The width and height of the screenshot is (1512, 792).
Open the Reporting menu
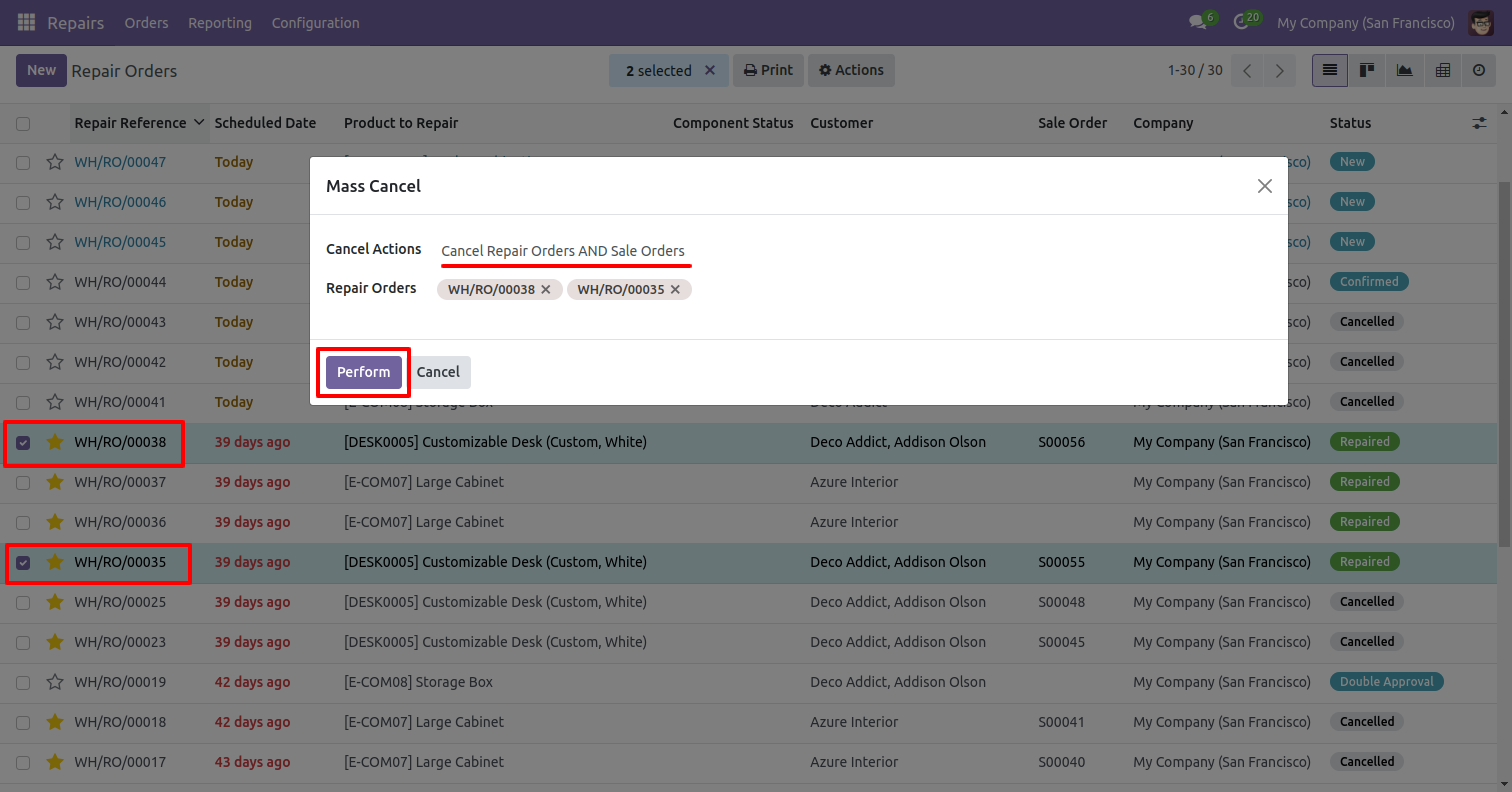pos(220,23)
